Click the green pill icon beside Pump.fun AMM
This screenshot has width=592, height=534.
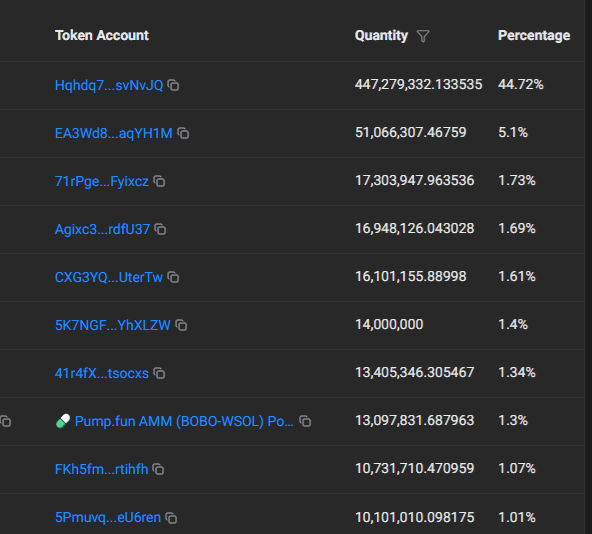click(x=63, y=421)
